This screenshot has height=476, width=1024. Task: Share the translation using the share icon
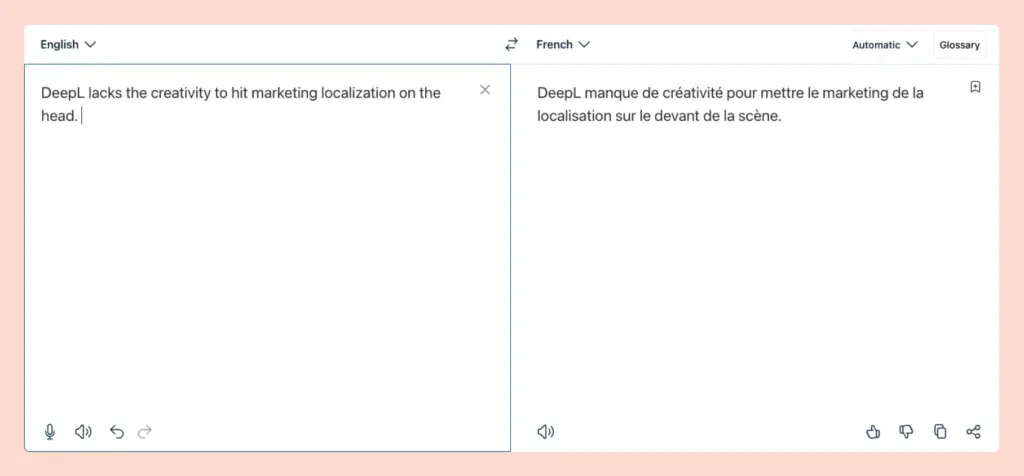[x=973, y=432]
